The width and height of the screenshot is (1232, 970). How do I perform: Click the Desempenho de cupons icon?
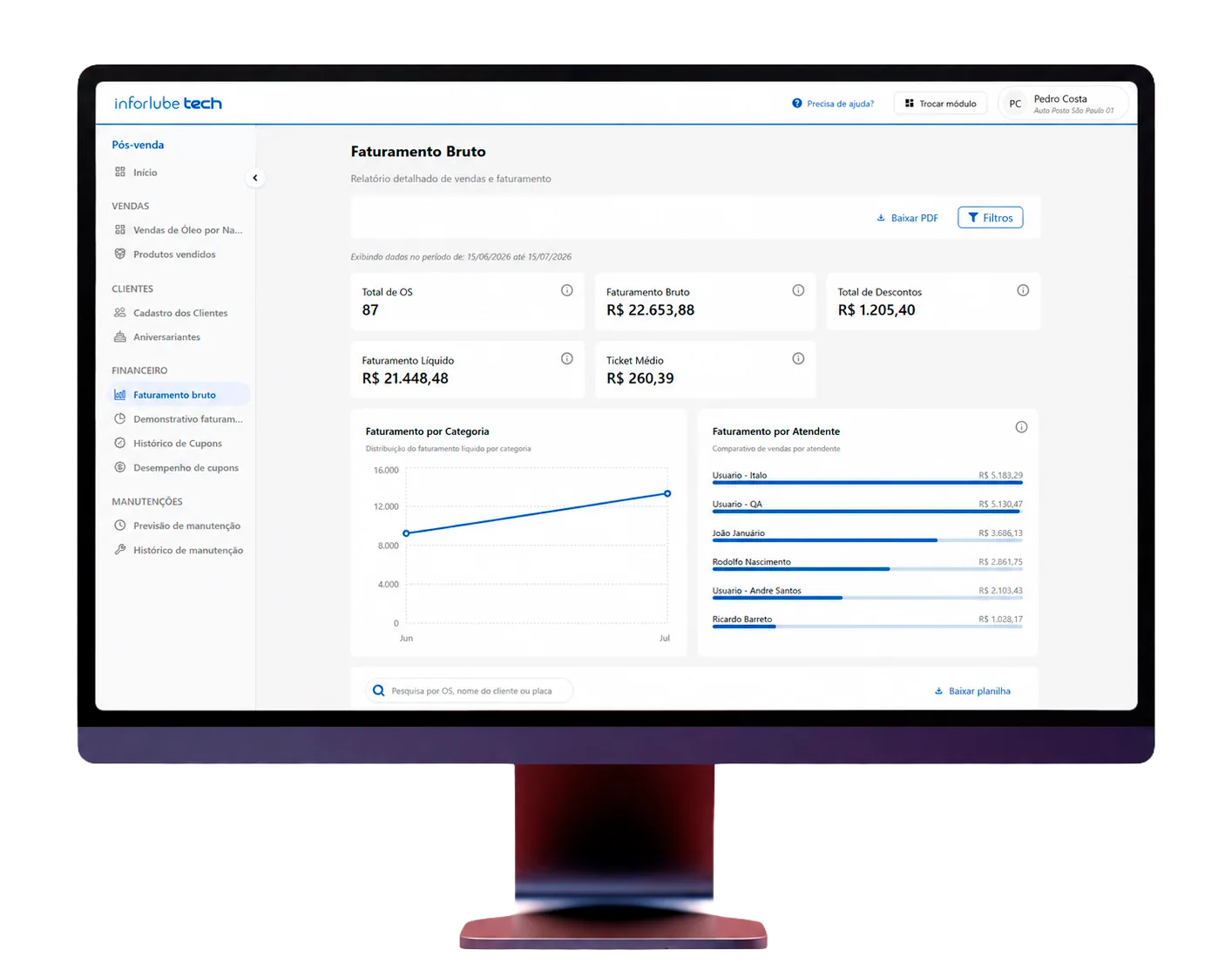pos(120,467)
